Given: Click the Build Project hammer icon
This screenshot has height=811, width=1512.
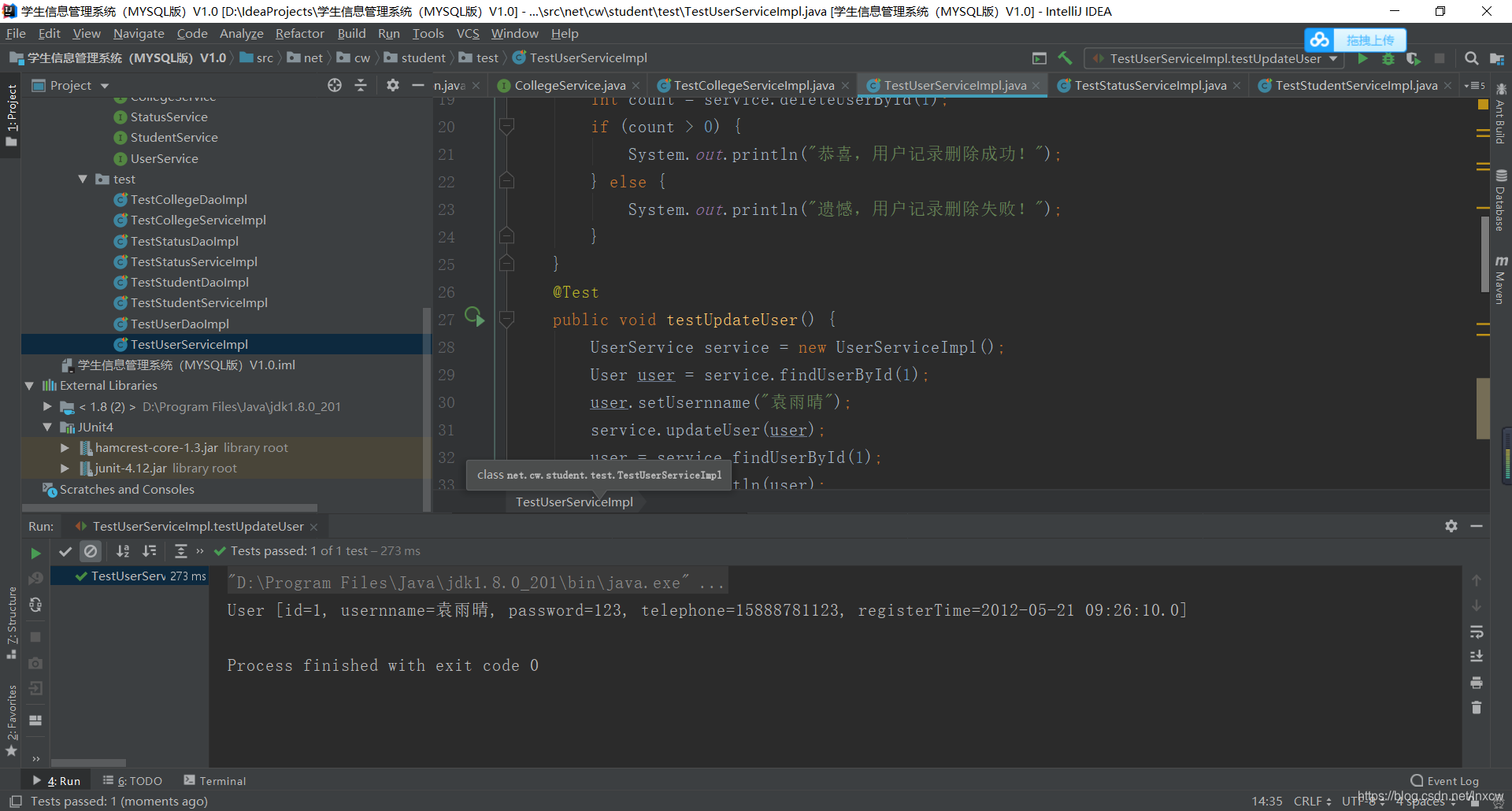Looking at the screenshot, I should coord(1065,58).
